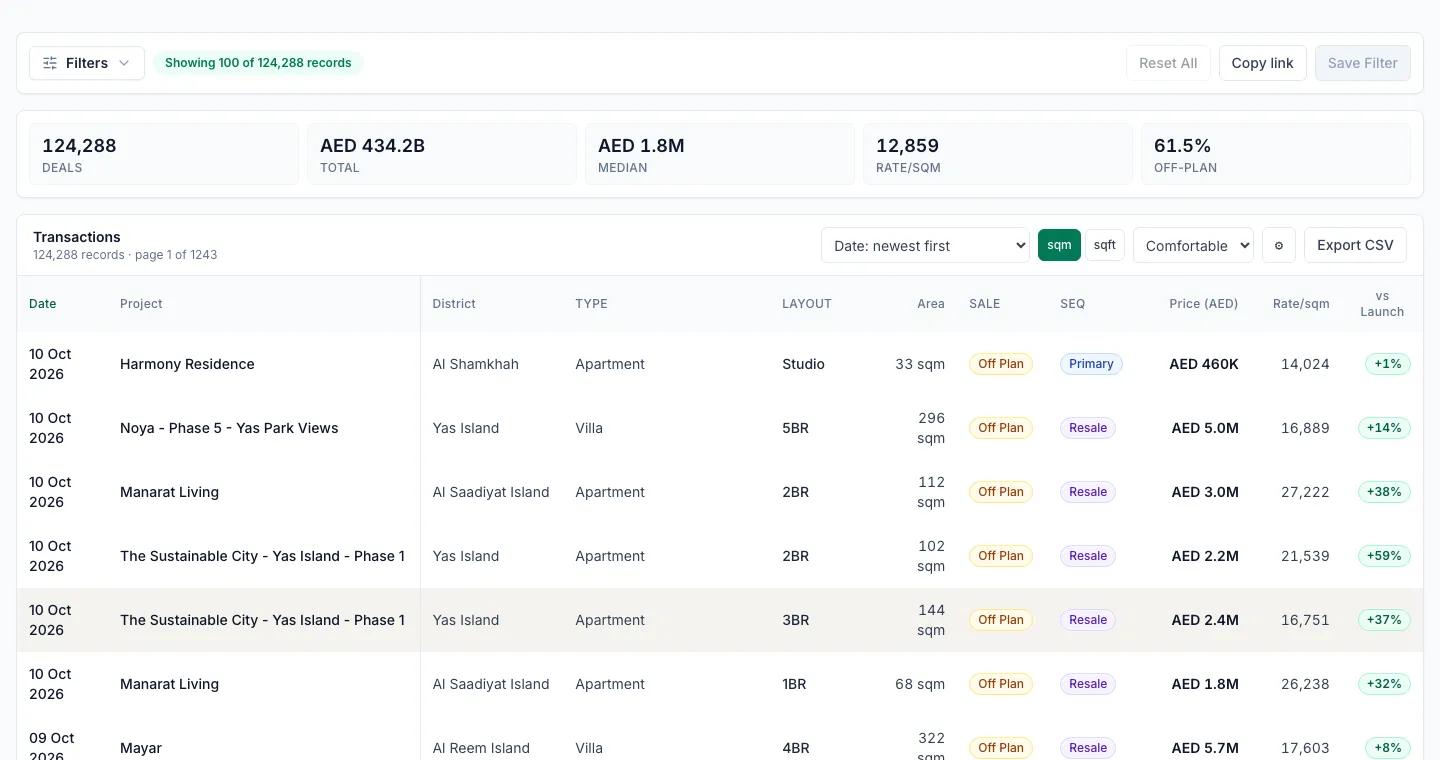This screenshot has width=1440, height=760.
Task: Click the Mayar project name
Action: 141,748
